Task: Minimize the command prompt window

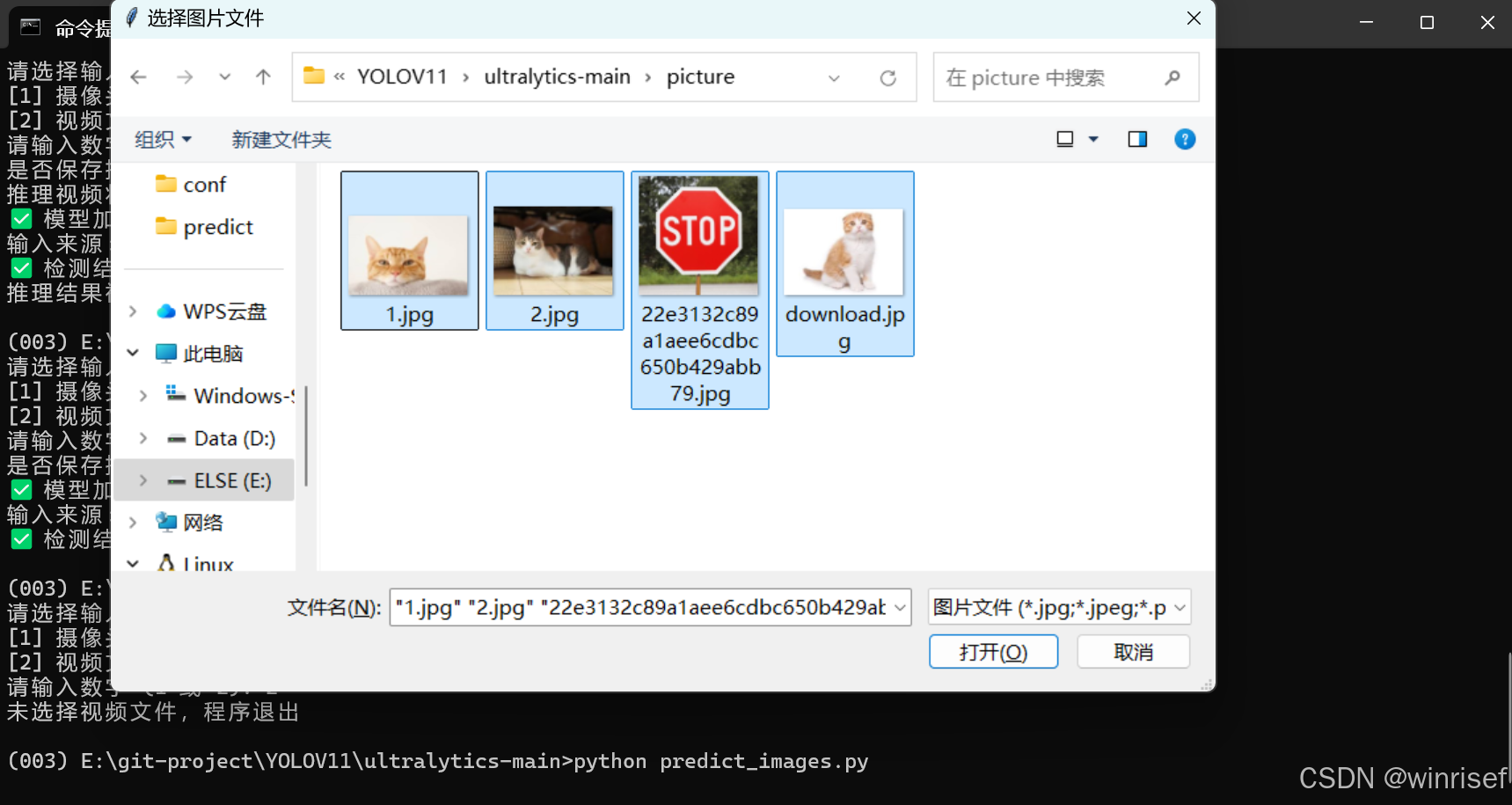Action: tap(1366, 23)
